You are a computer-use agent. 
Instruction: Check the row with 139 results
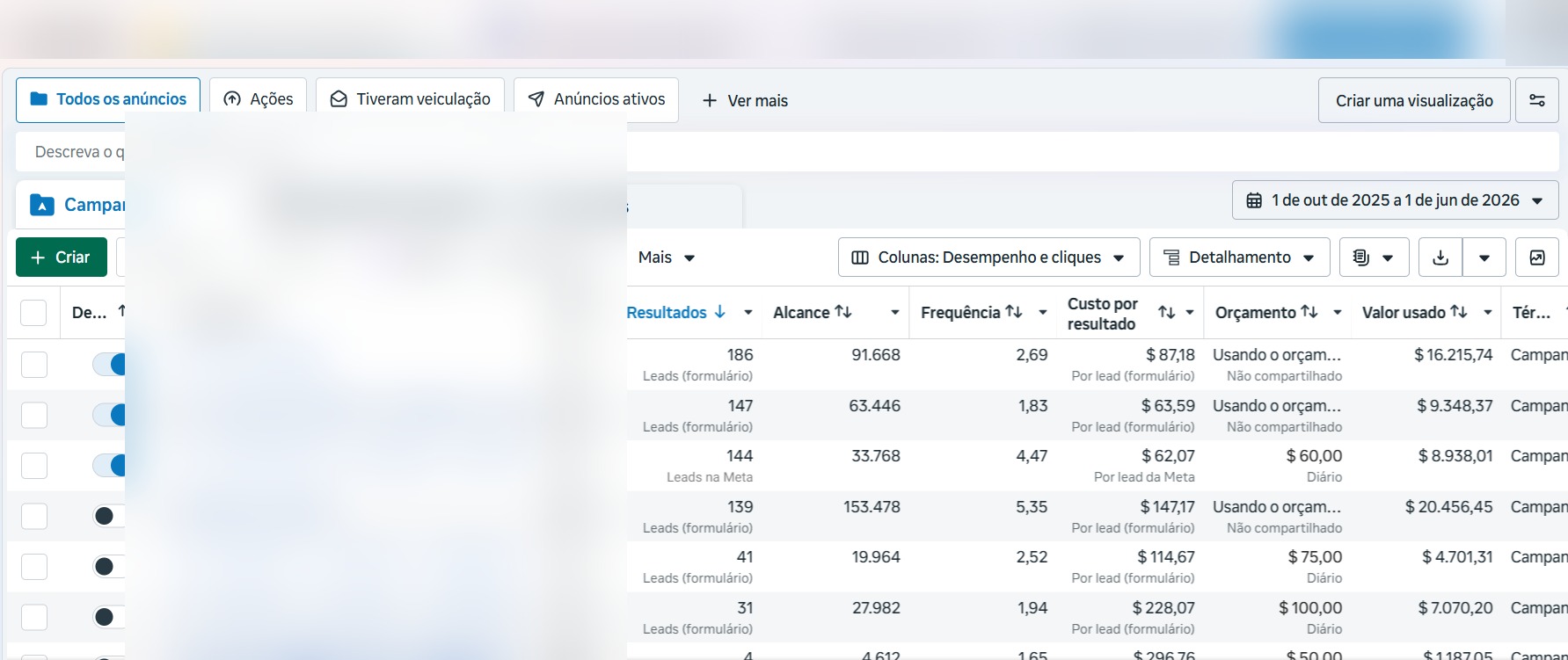[33, 516]
